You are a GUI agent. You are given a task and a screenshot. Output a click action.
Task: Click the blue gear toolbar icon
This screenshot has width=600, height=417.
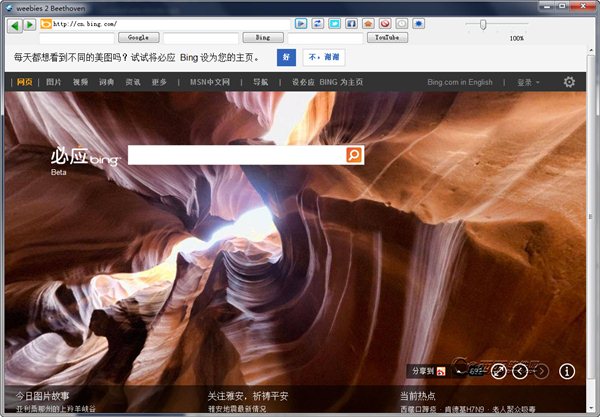pos(419,24)
